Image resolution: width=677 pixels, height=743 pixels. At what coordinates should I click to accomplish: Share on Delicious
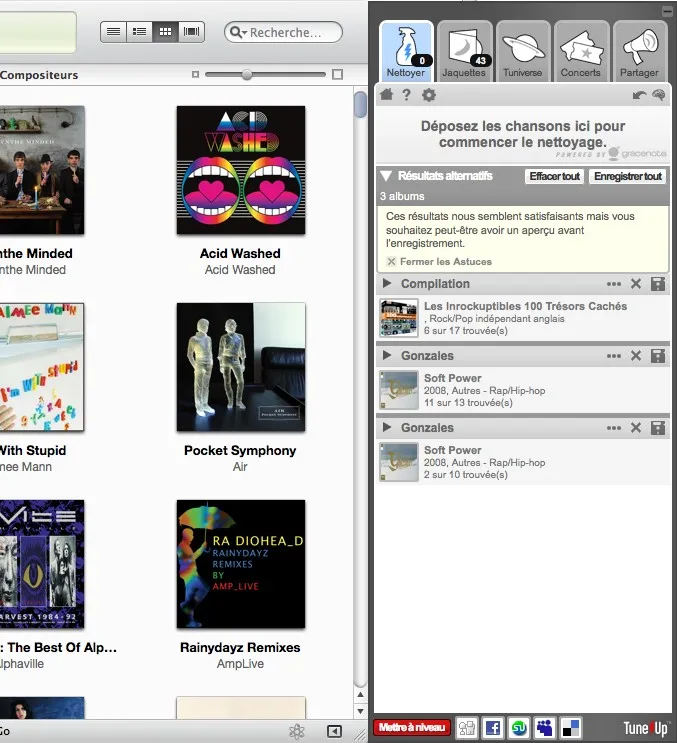point(571,727)
